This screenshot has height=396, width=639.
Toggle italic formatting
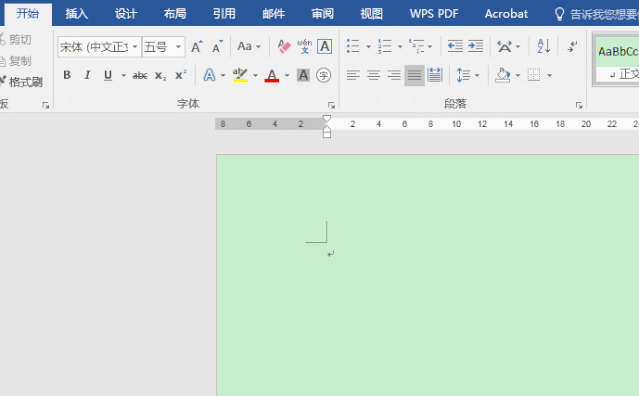pyautogui.click(x=87, y=75)
